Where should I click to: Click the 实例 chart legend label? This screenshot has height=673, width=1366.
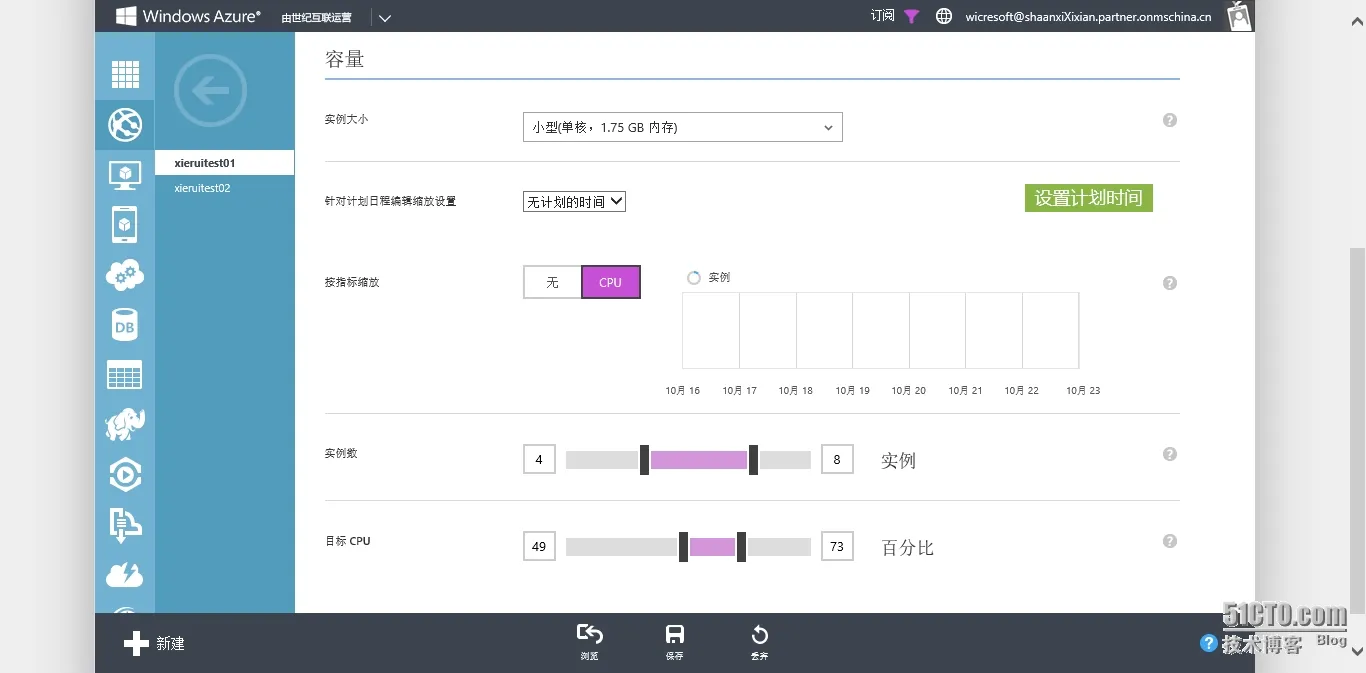tap(719, 277)
